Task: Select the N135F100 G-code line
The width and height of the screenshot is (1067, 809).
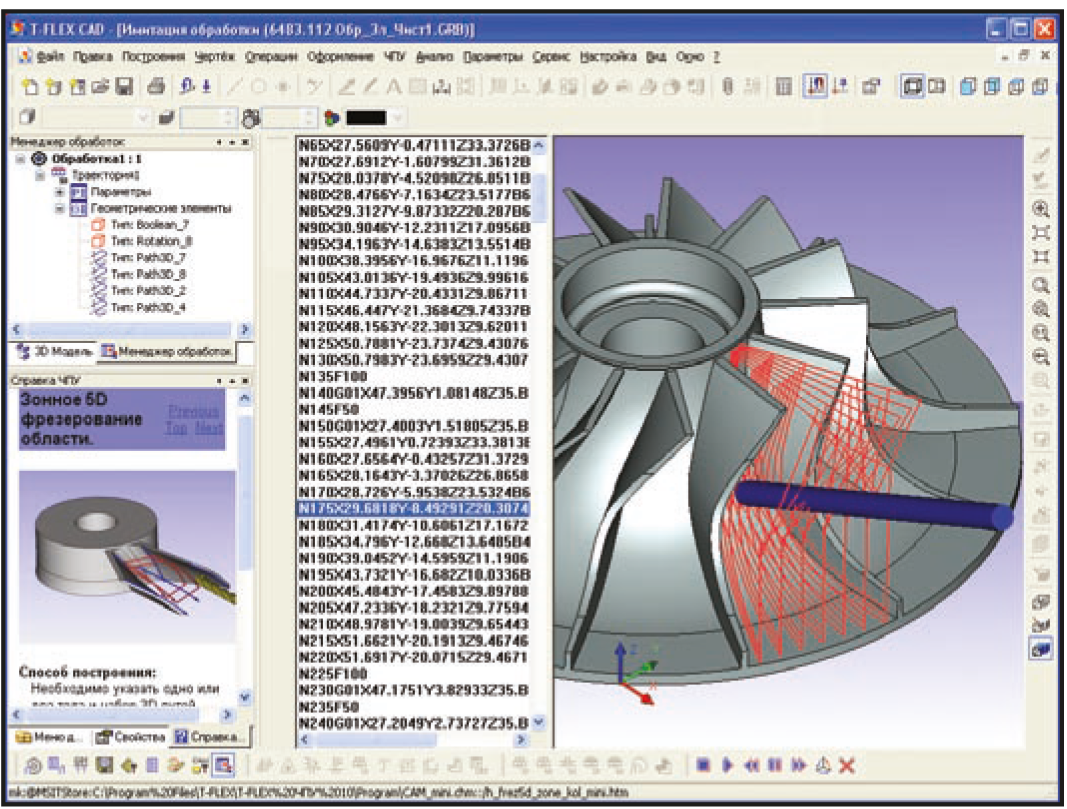Action: coord(333,376)
